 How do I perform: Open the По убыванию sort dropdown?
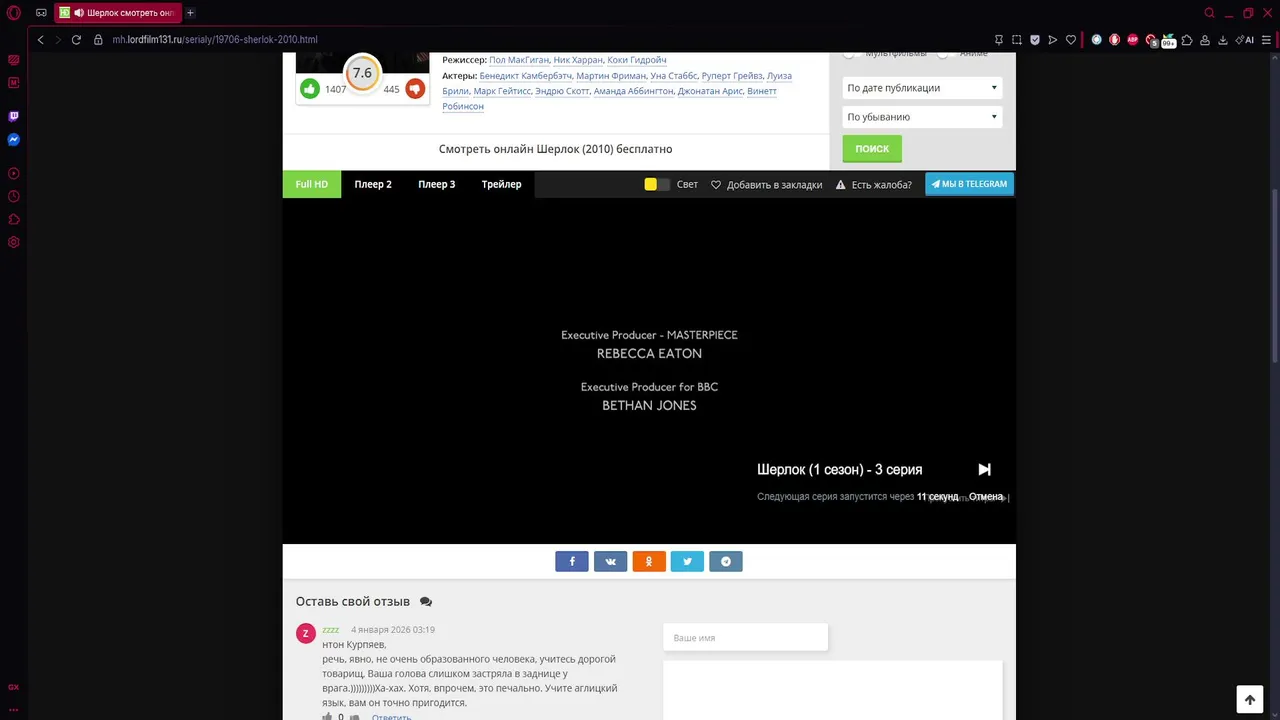(x=922, y=117)
